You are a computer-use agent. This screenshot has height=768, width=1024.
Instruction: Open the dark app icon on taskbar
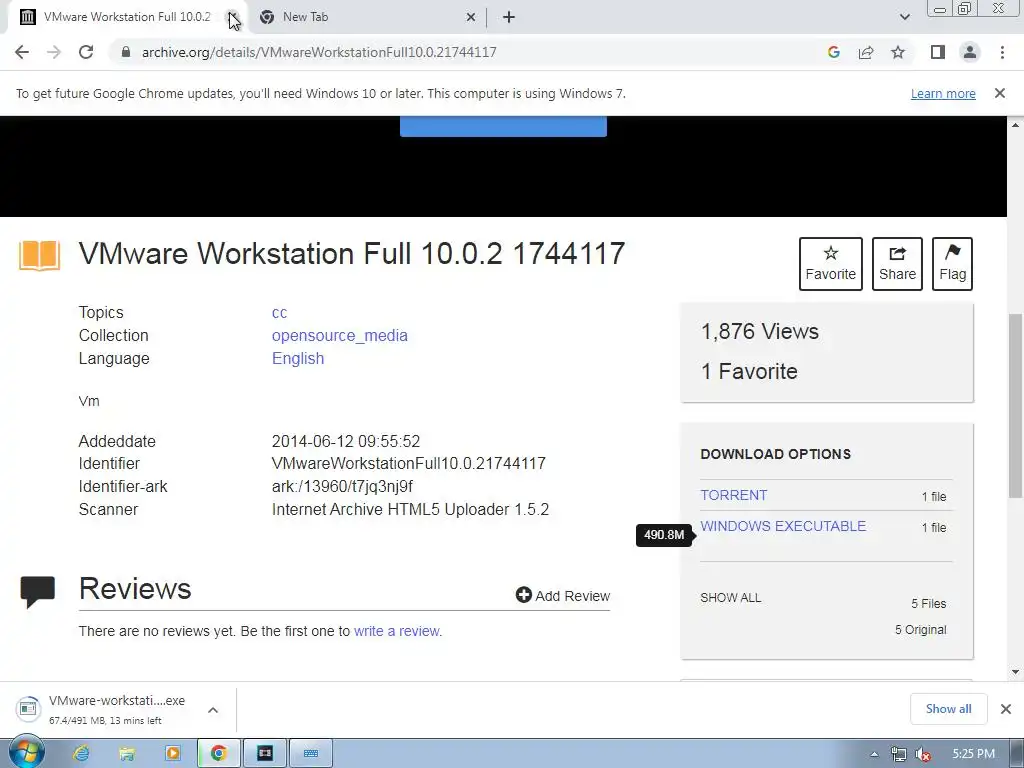point(264,754)
